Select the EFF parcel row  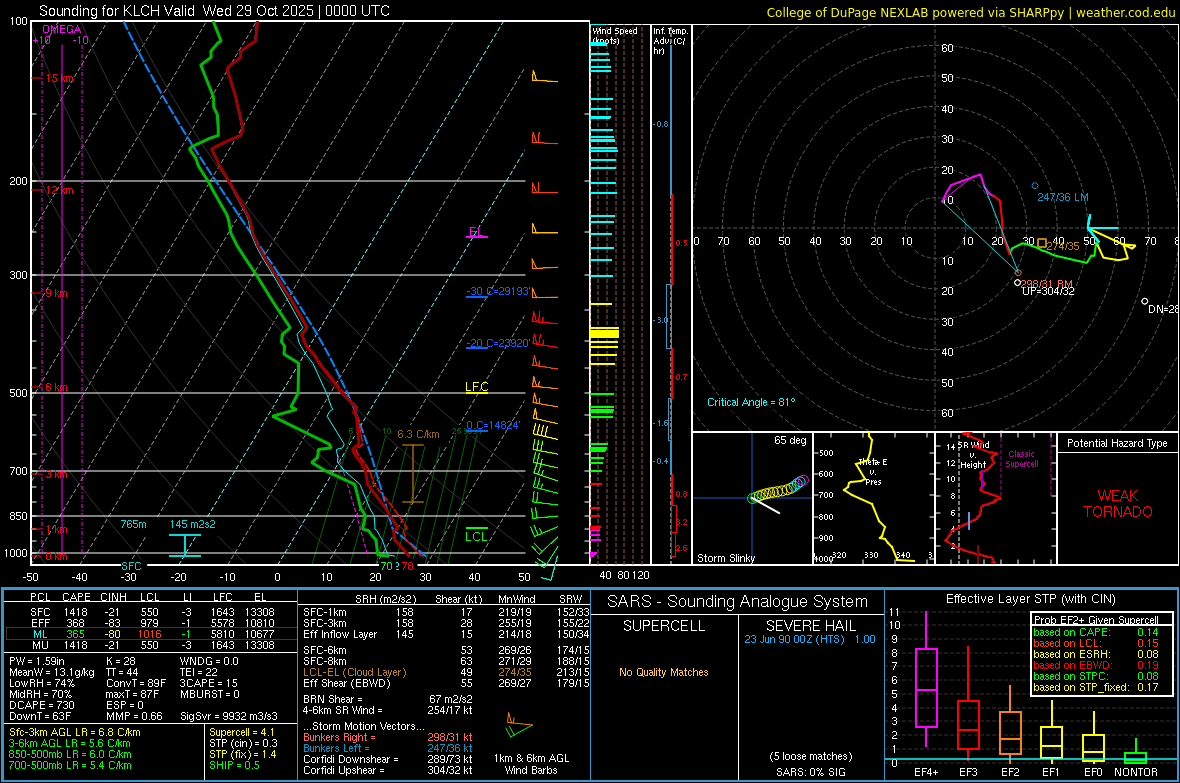[x=150, y=623]
